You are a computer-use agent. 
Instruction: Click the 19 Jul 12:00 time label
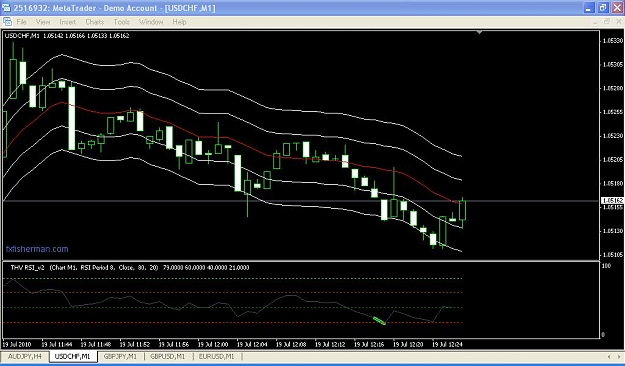(x=213, y=344)
